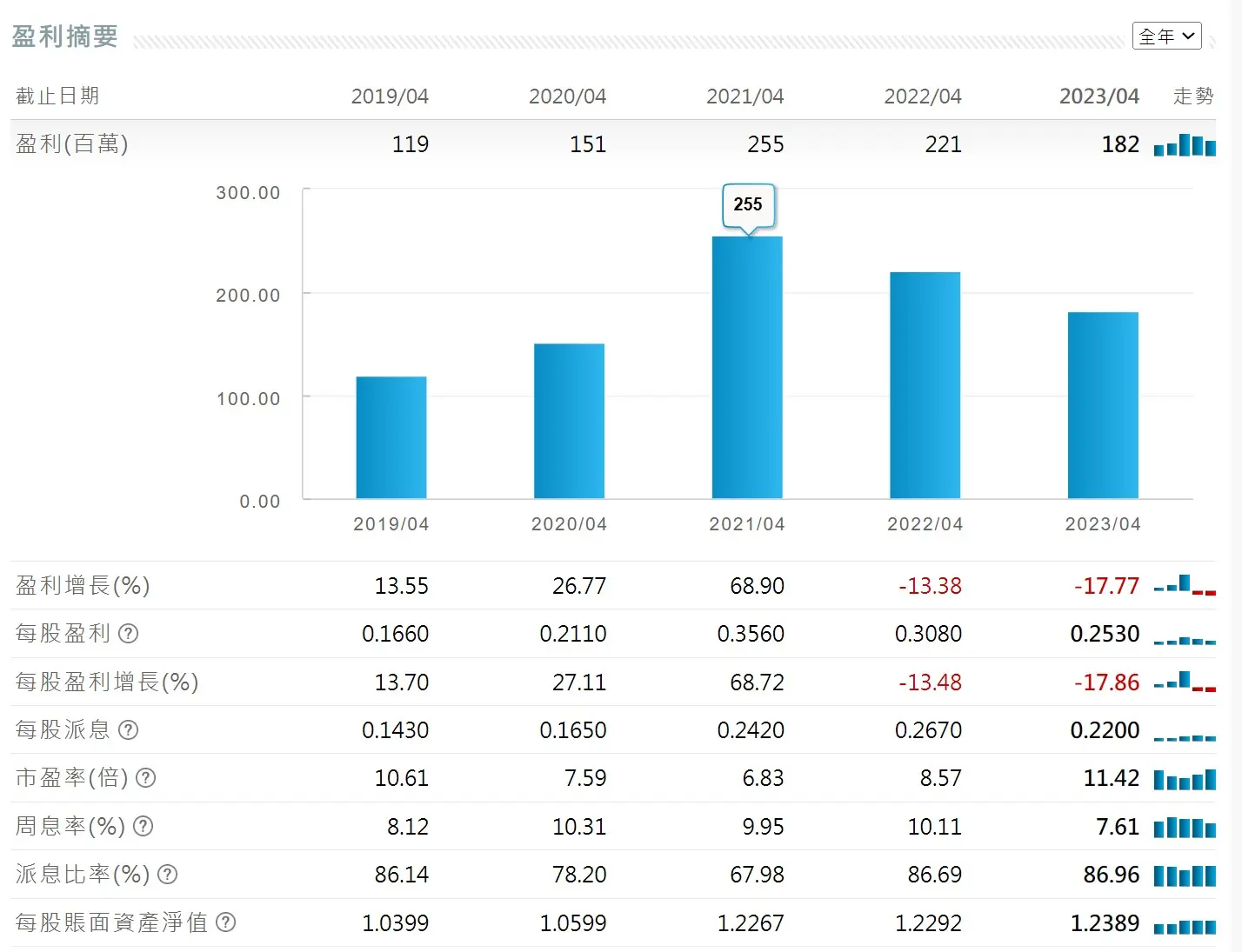The image size is (1242, 952).
Task: Click the 走勢 column header
Action: (1193, 96)
